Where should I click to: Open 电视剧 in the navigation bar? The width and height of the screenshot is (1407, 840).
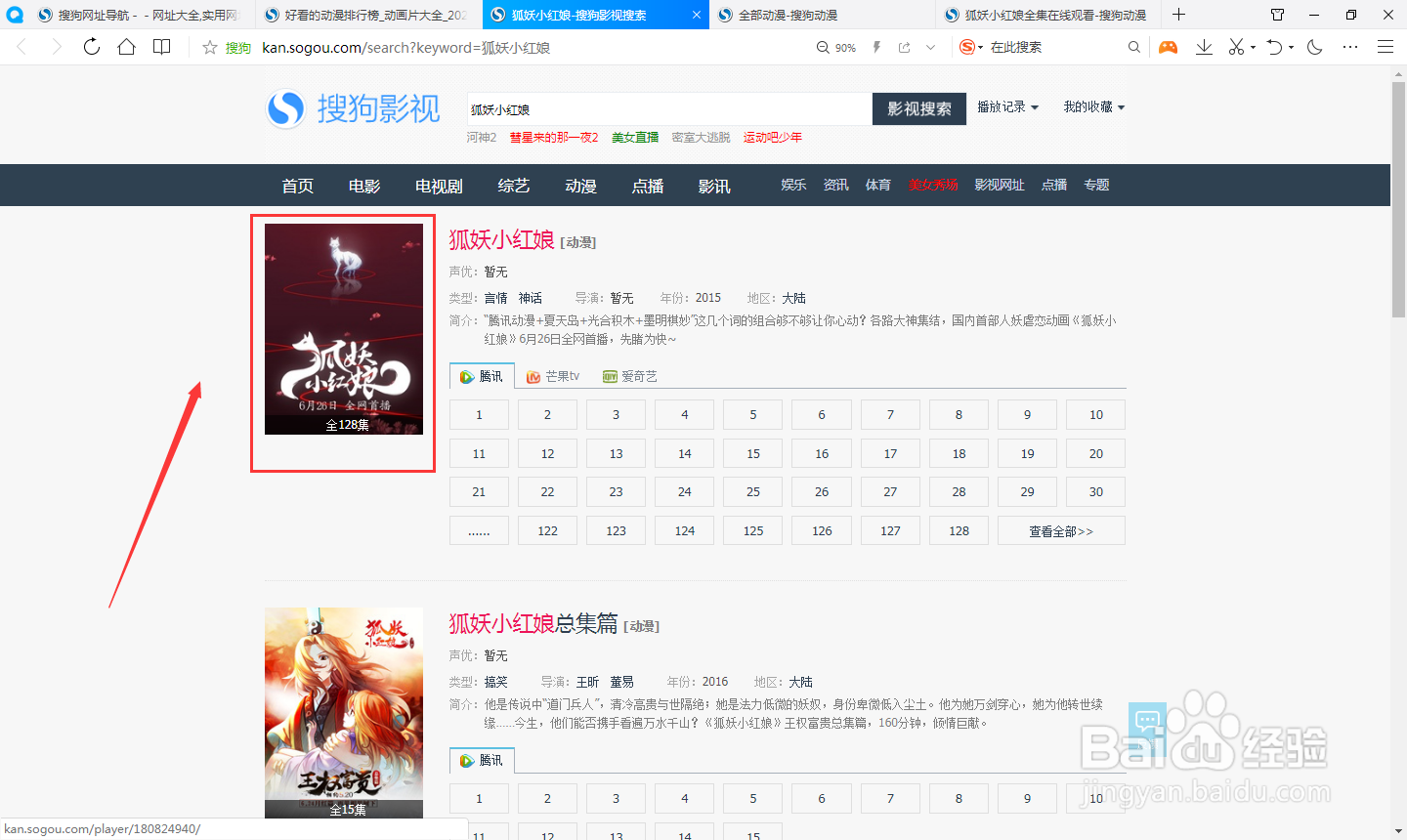(439, 186)
